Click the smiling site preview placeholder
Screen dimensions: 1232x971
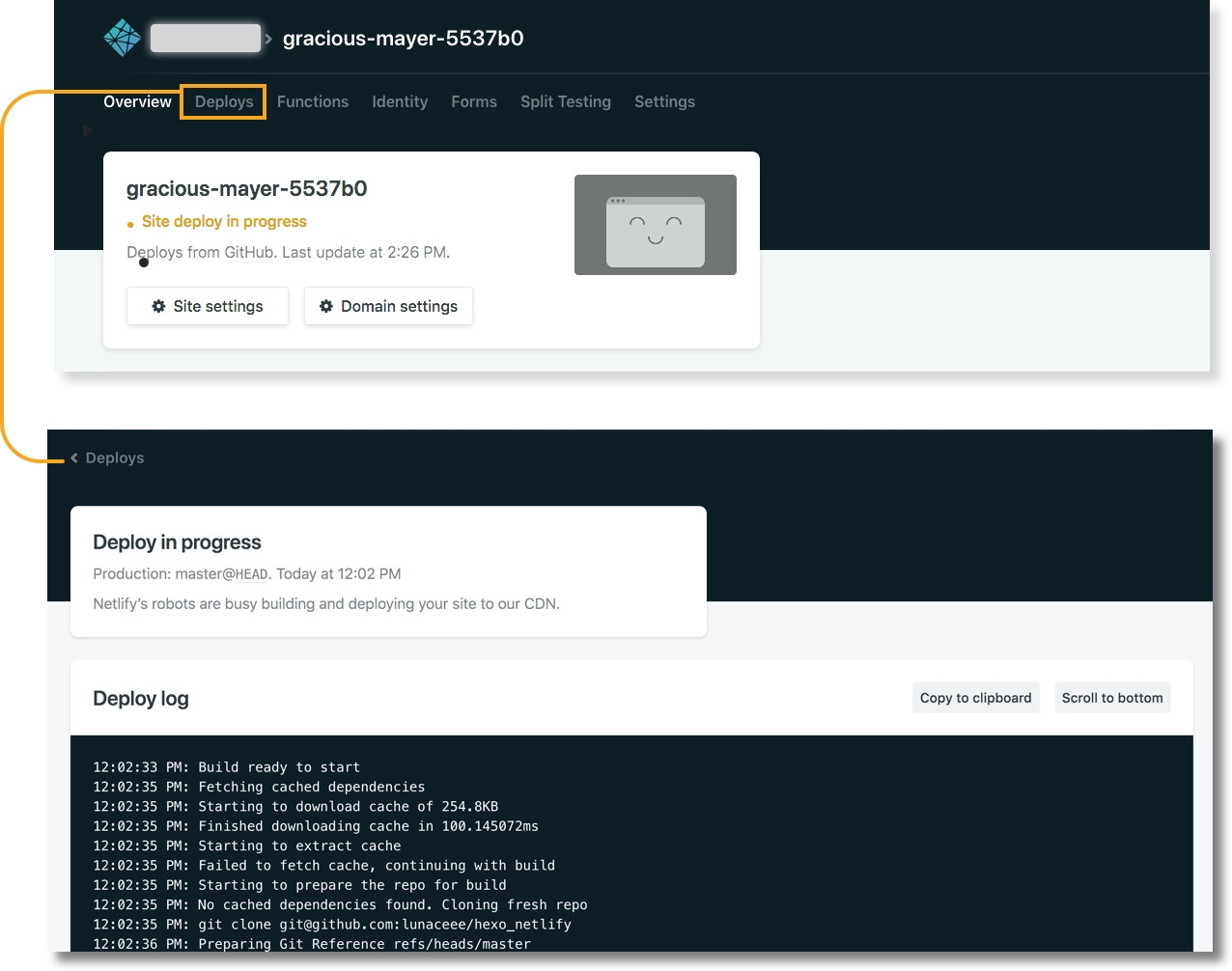coord(655,225)
